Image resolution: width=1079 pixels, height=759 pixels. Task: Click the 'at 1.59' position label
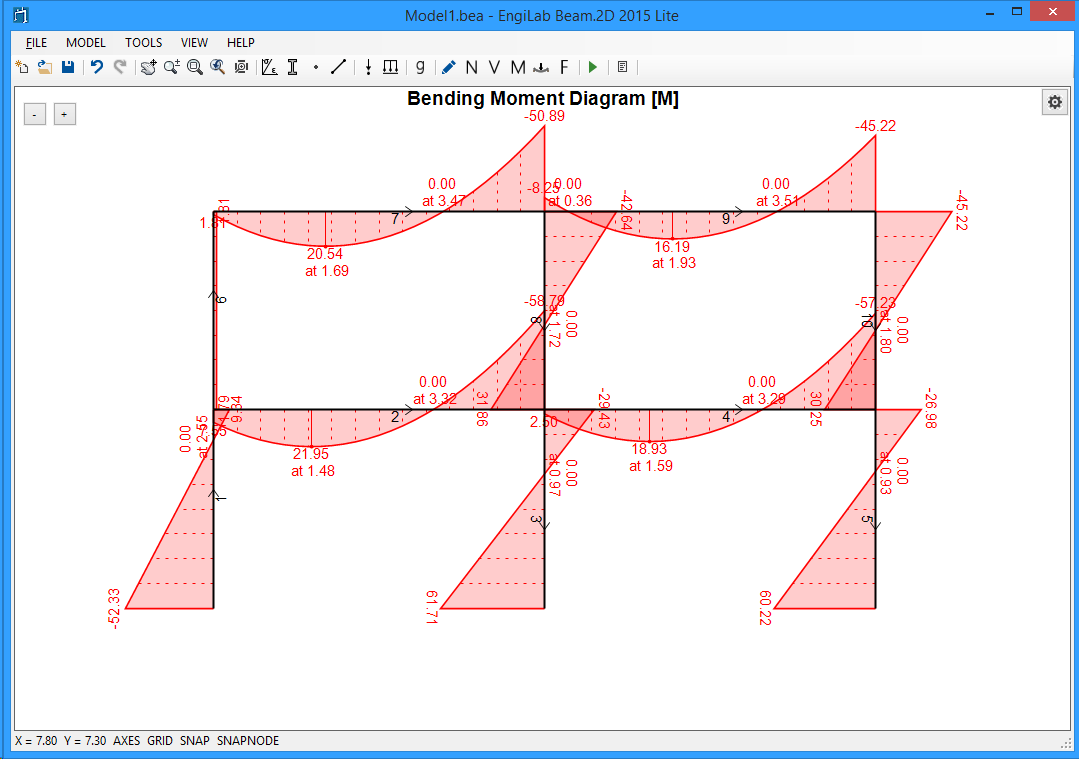point(650,466)
